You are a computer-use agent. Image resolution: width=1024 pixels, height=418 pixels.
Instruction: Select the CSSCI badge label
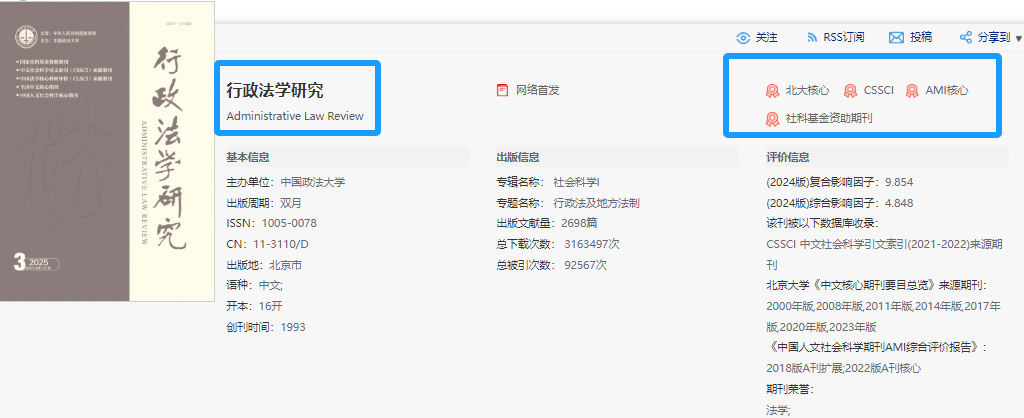coord(878,91)
